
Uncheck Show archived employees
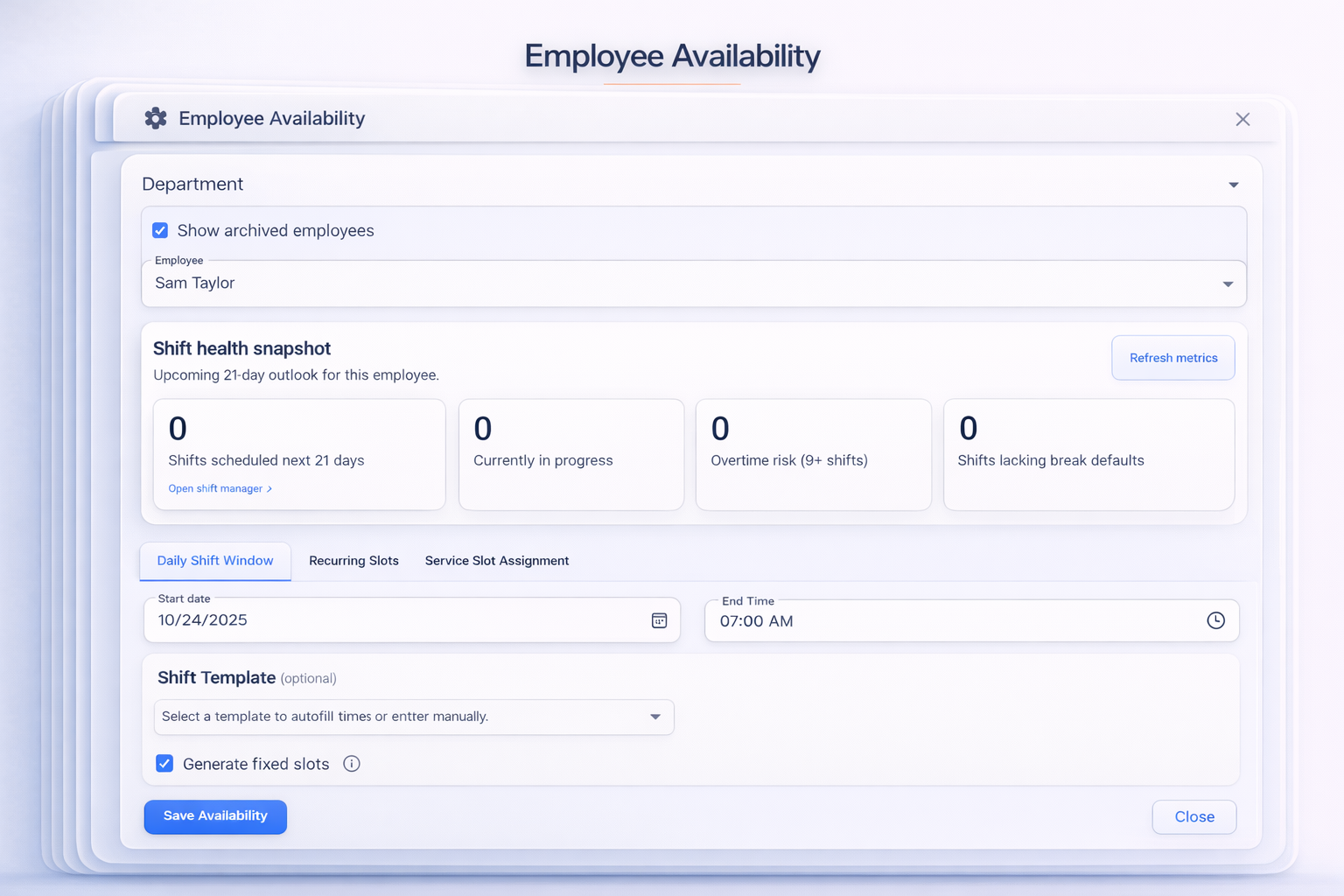click(160, 230)
